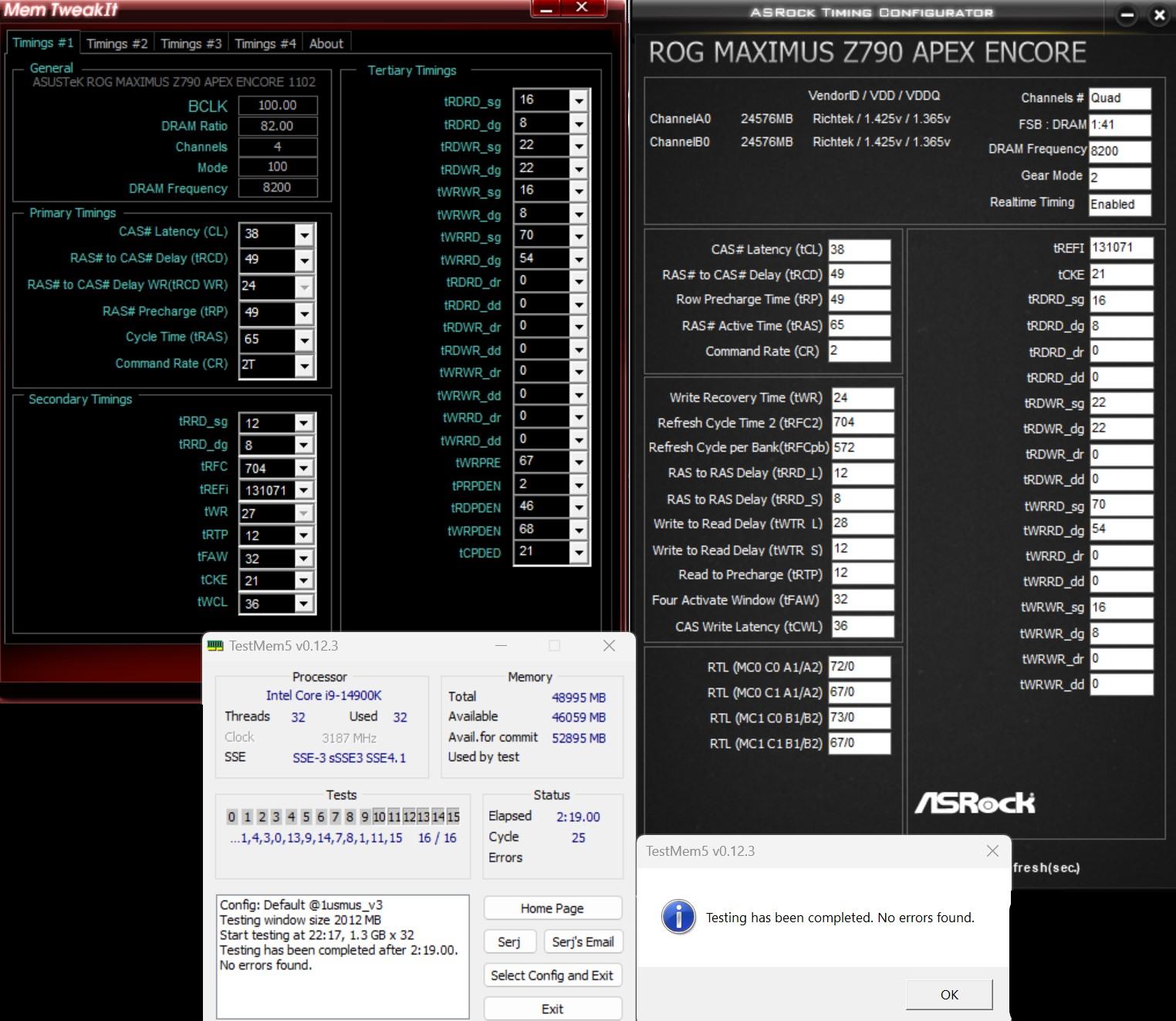
Task: Expand tRDRD_sg tertiary timing dropdown
Action: click(579, 100)
